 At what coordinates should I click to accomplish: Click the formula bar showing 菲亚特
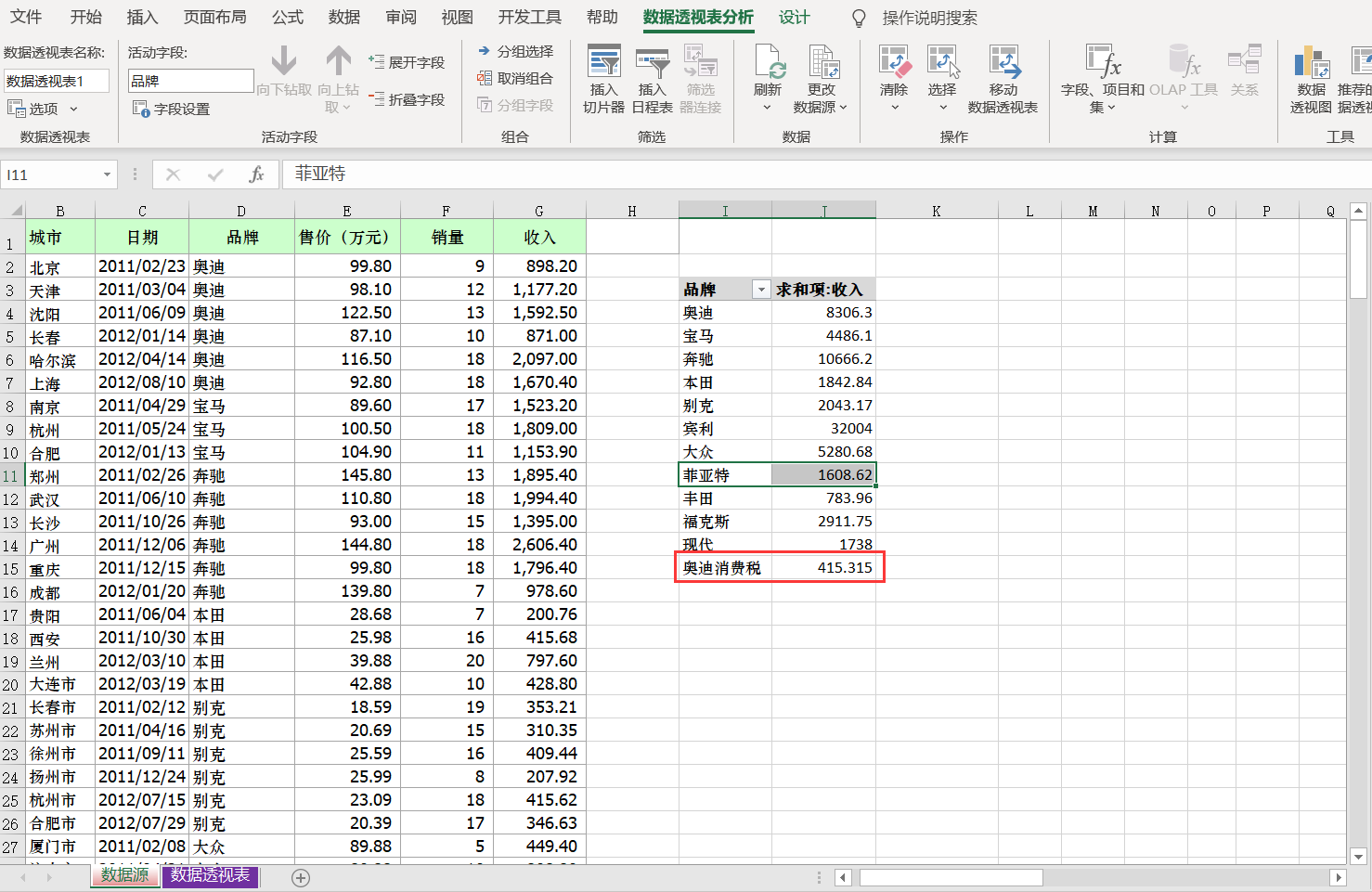[826, 174]
